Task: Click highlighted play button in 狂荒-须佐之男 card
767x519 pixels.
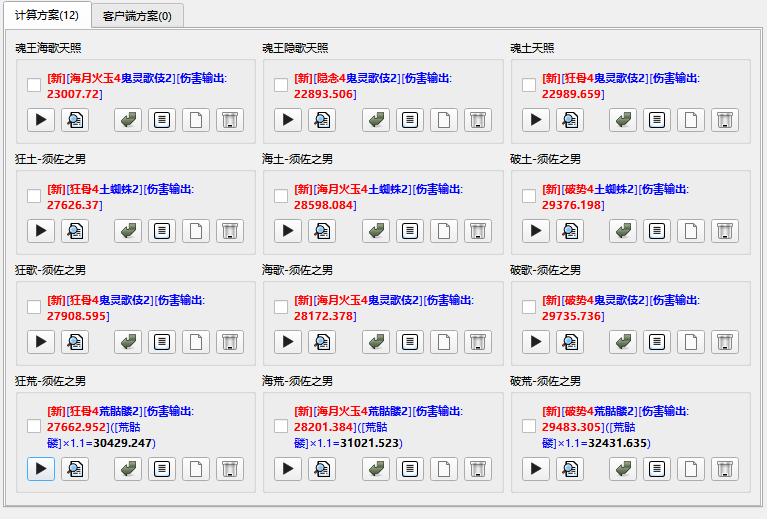Action: (41, 469)
